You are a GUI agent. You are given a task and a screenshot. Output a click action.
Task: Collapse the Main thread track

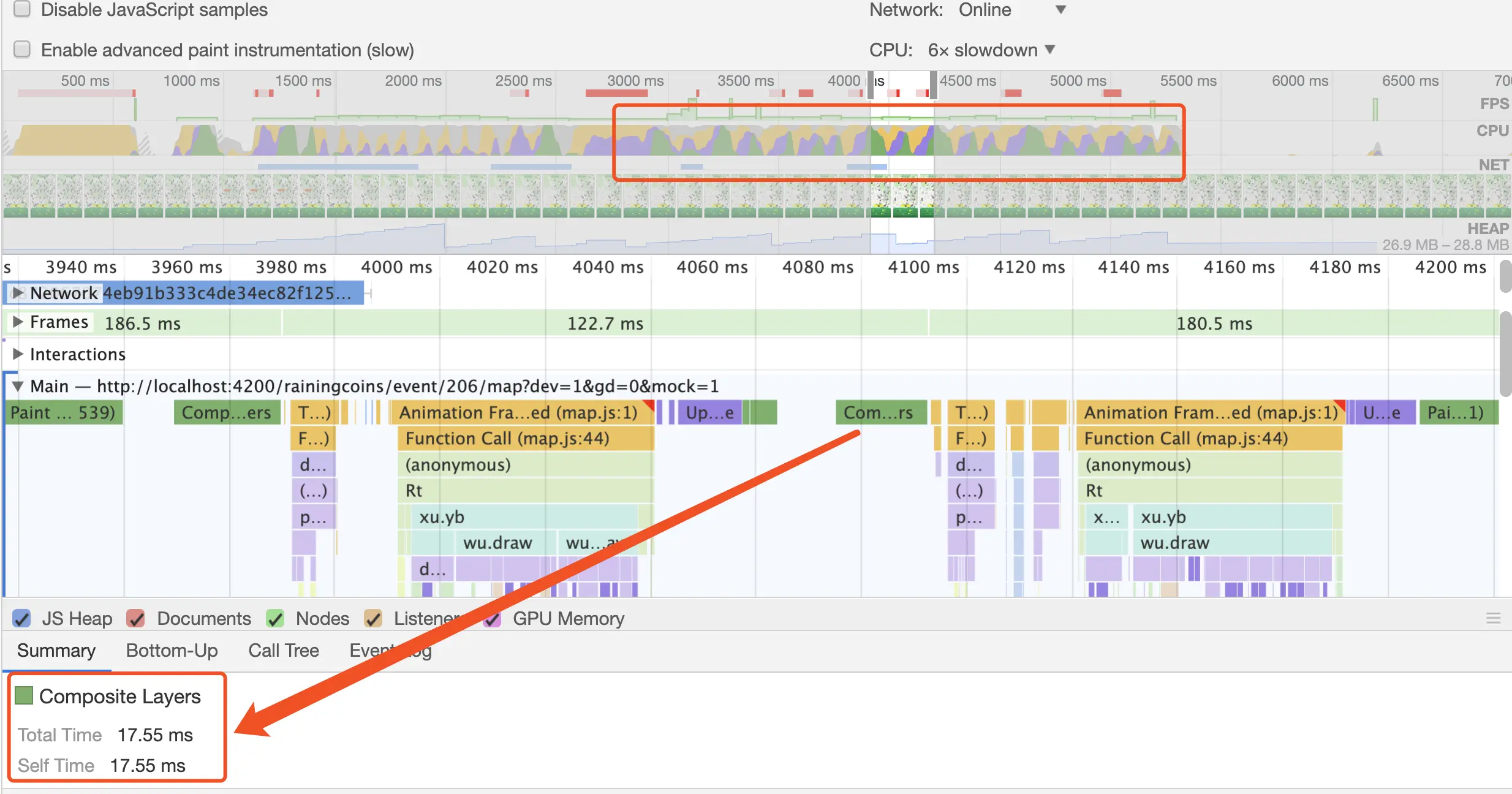pyautogui.click(x=18, y=386)
